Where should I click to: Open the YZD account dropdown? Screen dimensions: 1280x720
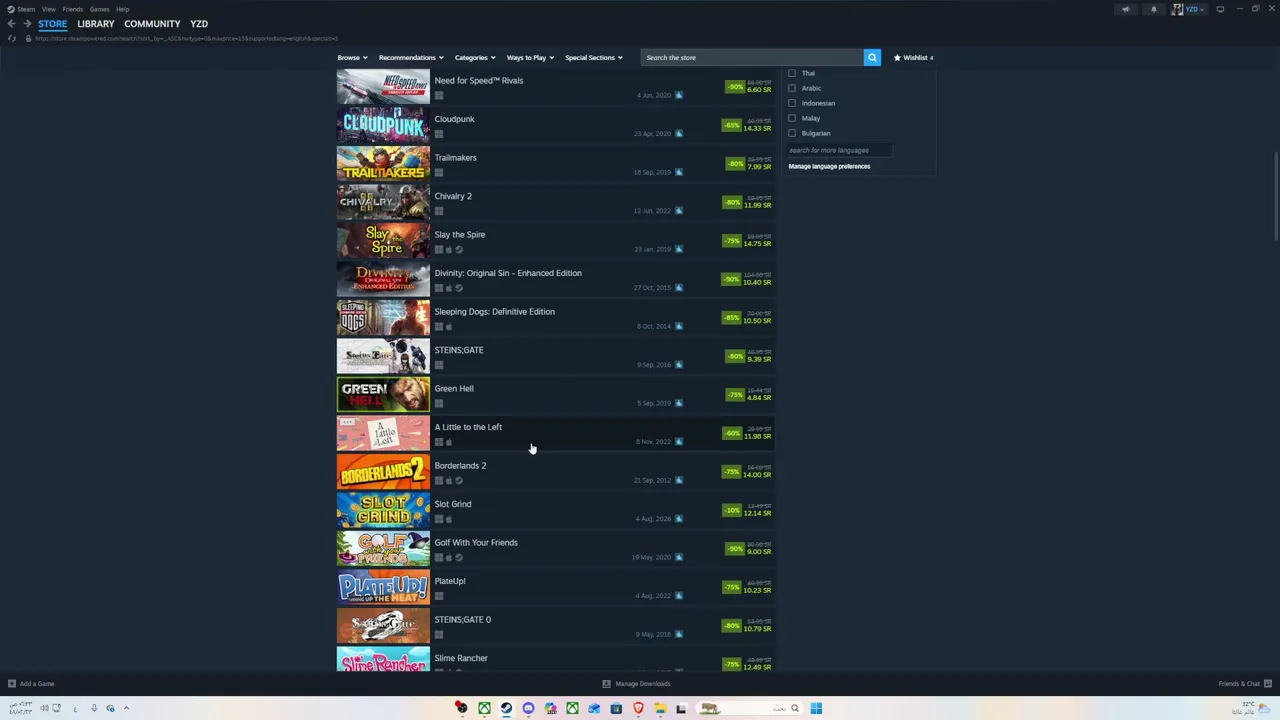click(x=1190, y=9)
